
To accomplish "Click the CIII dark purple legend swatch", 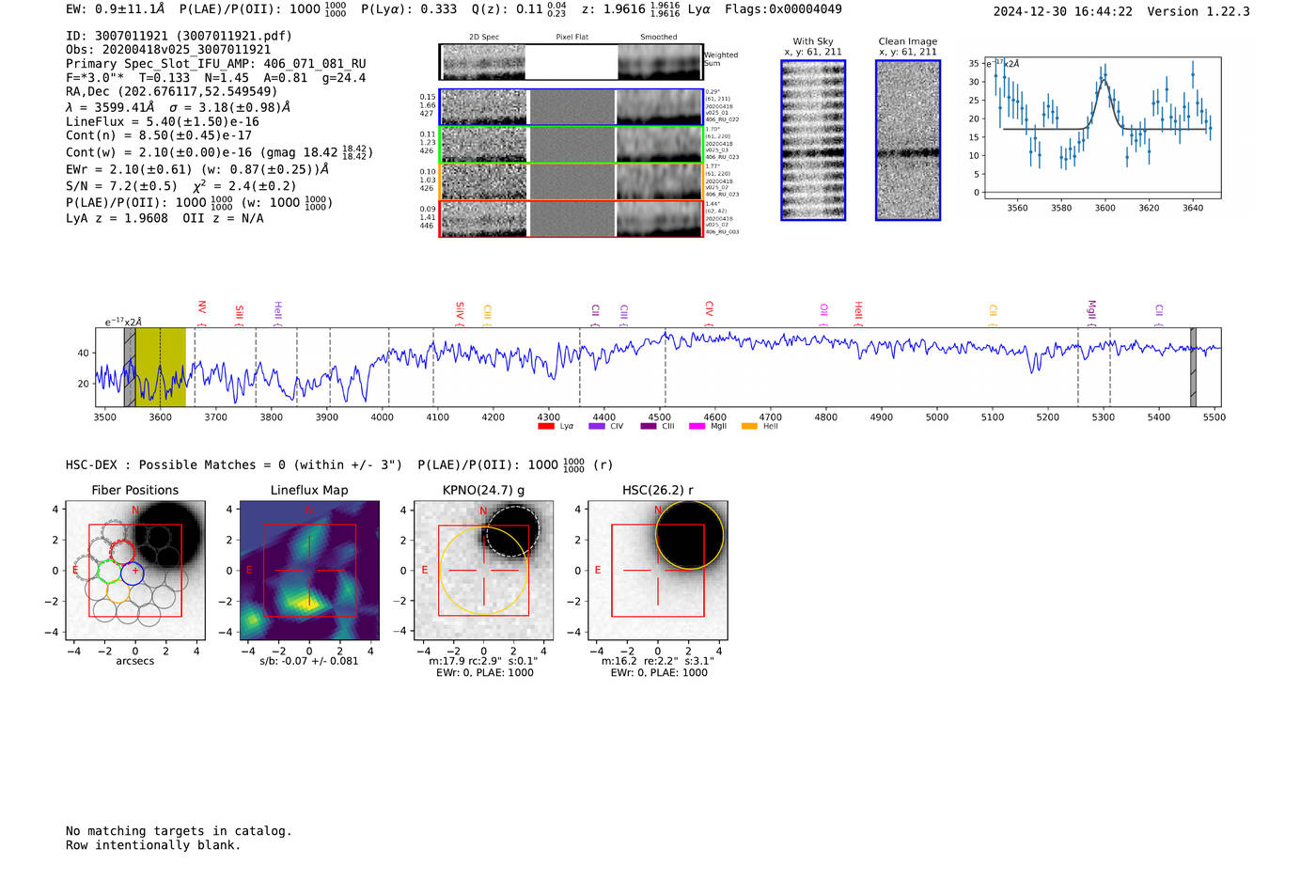I will coord(648,426).
